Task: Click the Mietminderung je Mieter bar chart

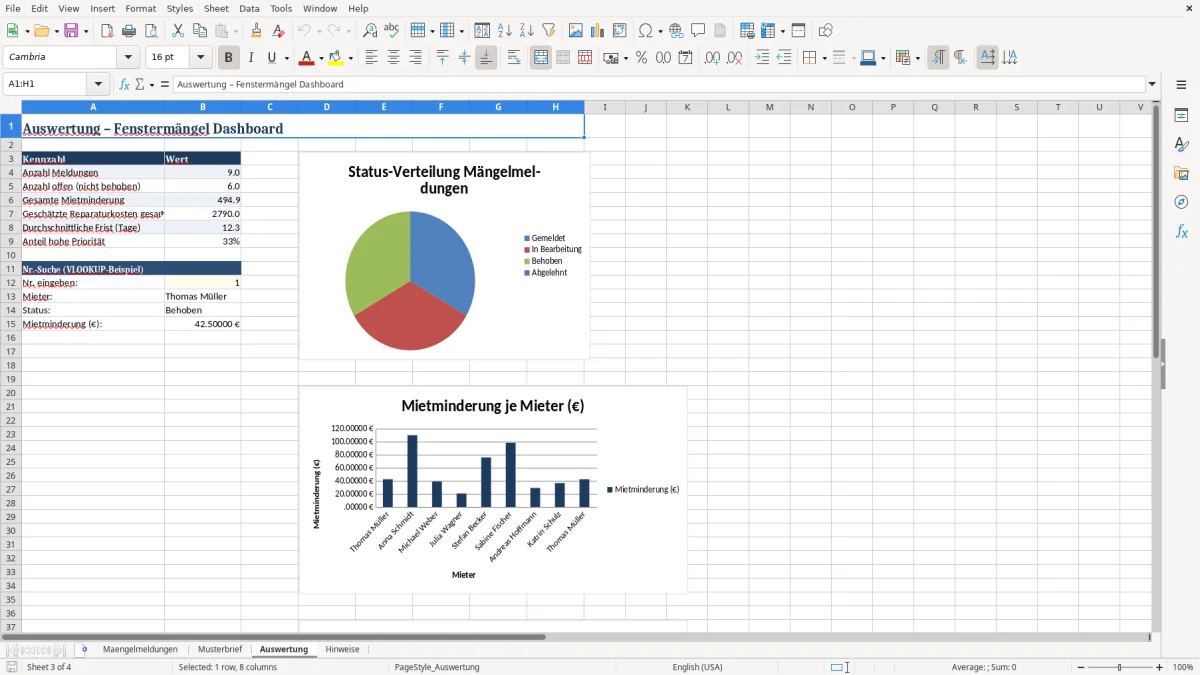Action: [493, 490]
